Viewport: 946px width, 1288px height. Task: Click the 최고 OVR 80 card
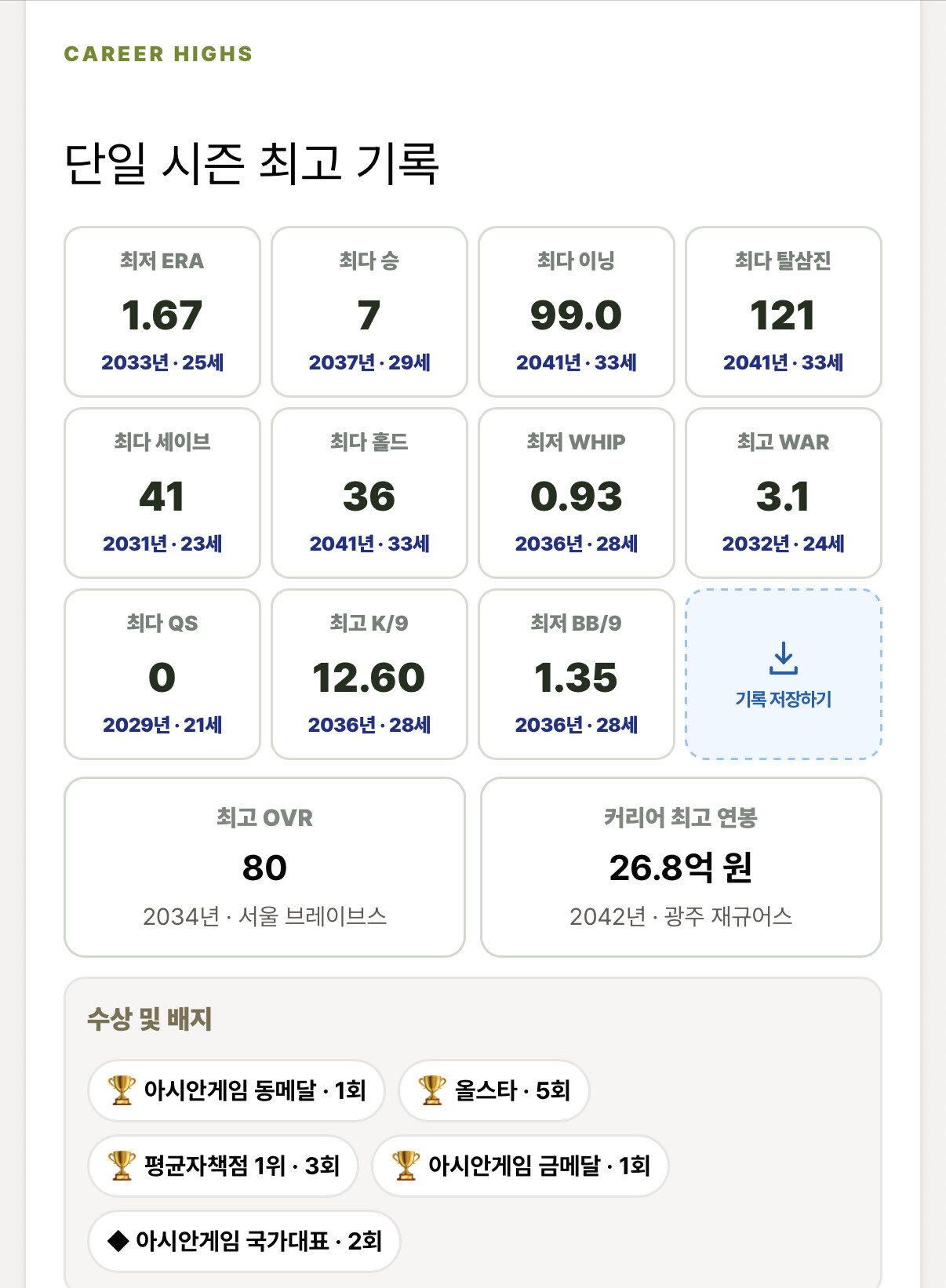click(x=264, y=868)
